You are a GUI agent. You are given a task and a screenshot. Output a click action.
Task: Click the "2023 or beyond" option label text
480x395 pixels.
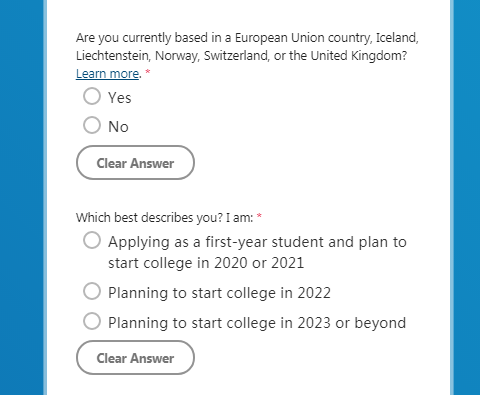click(352, 323)
